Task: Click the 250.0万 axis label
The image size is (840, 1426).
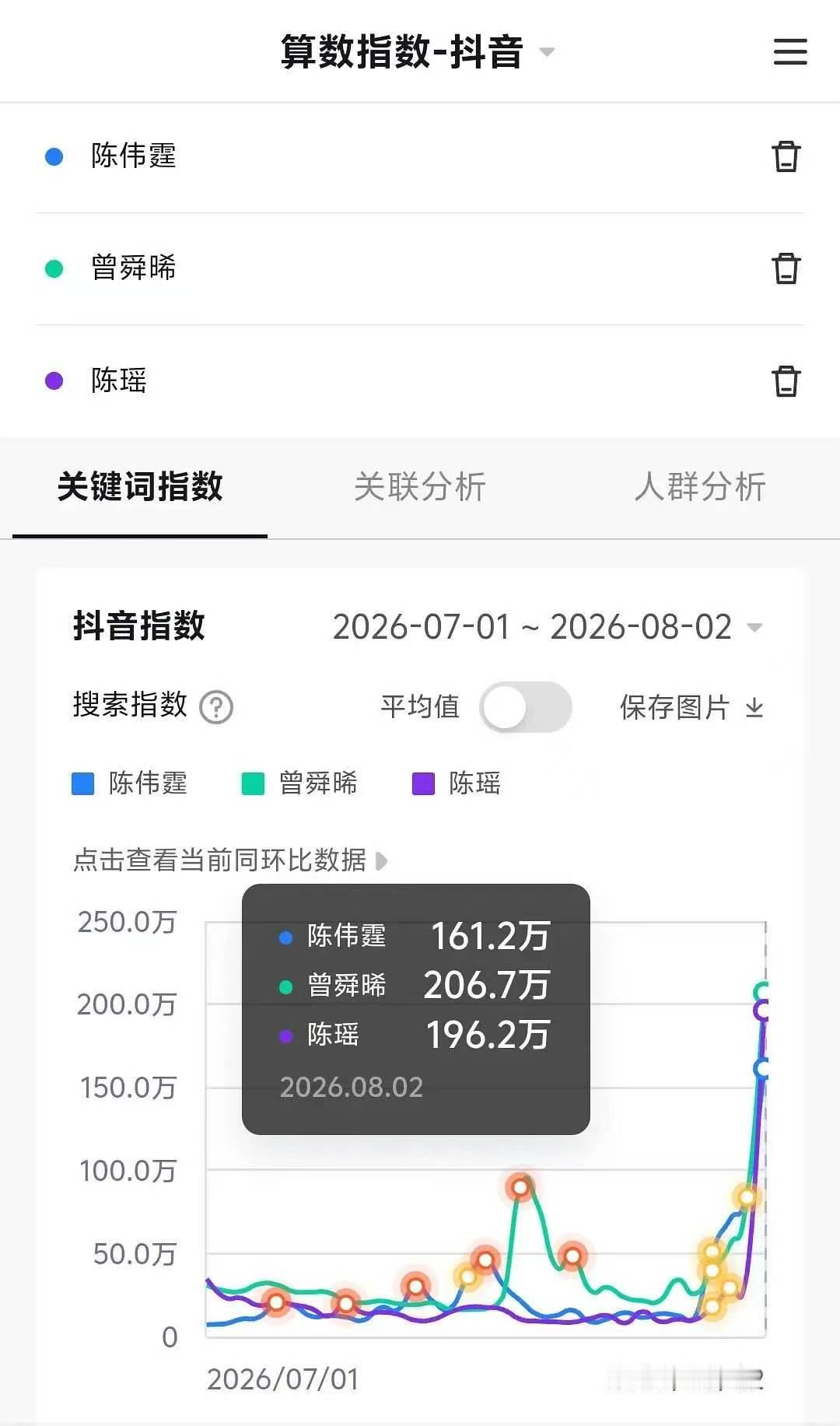Action: [x=128, y=922]
